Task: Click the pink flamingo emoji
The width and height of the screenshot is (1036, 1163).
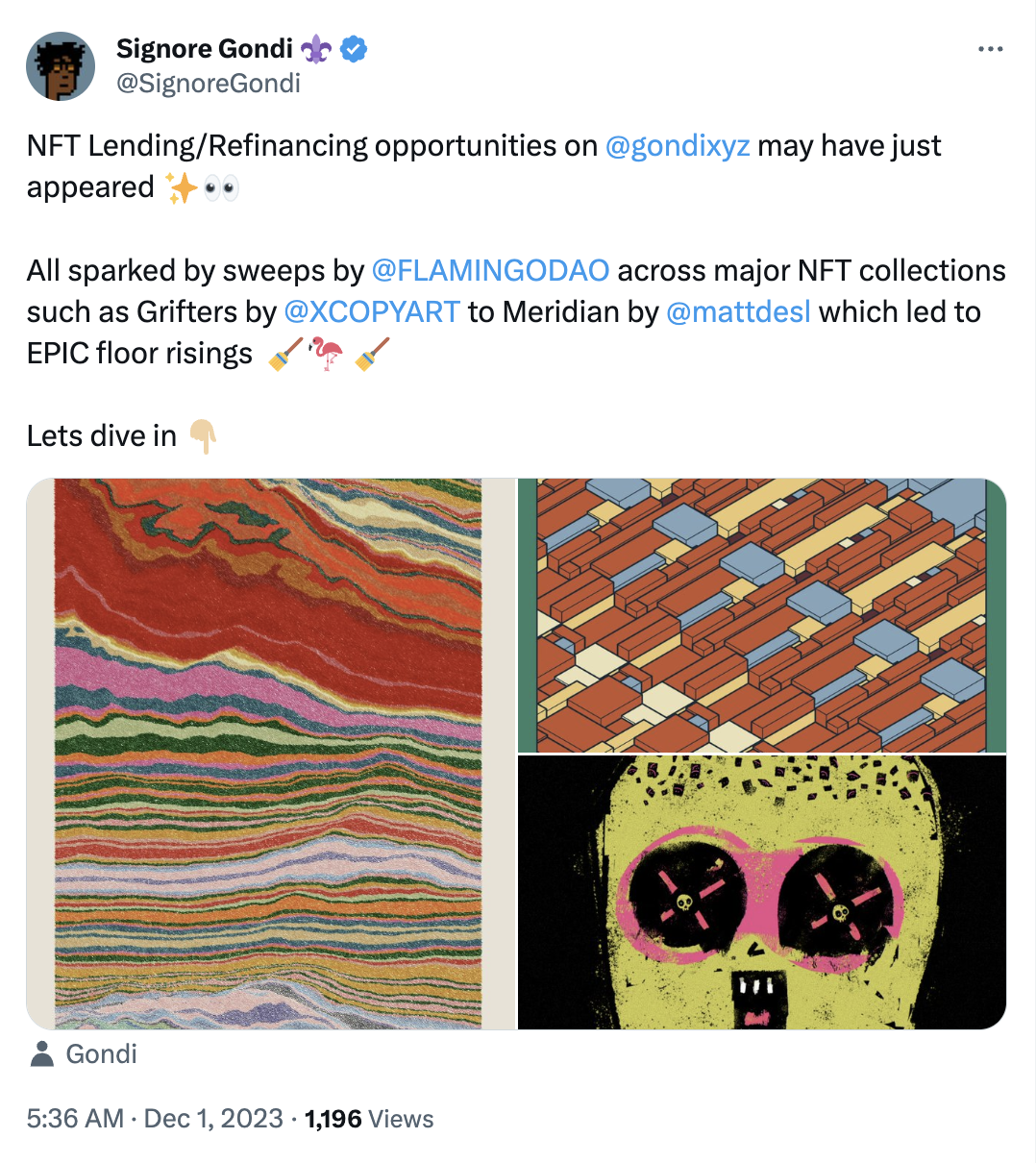Action: 327,354
